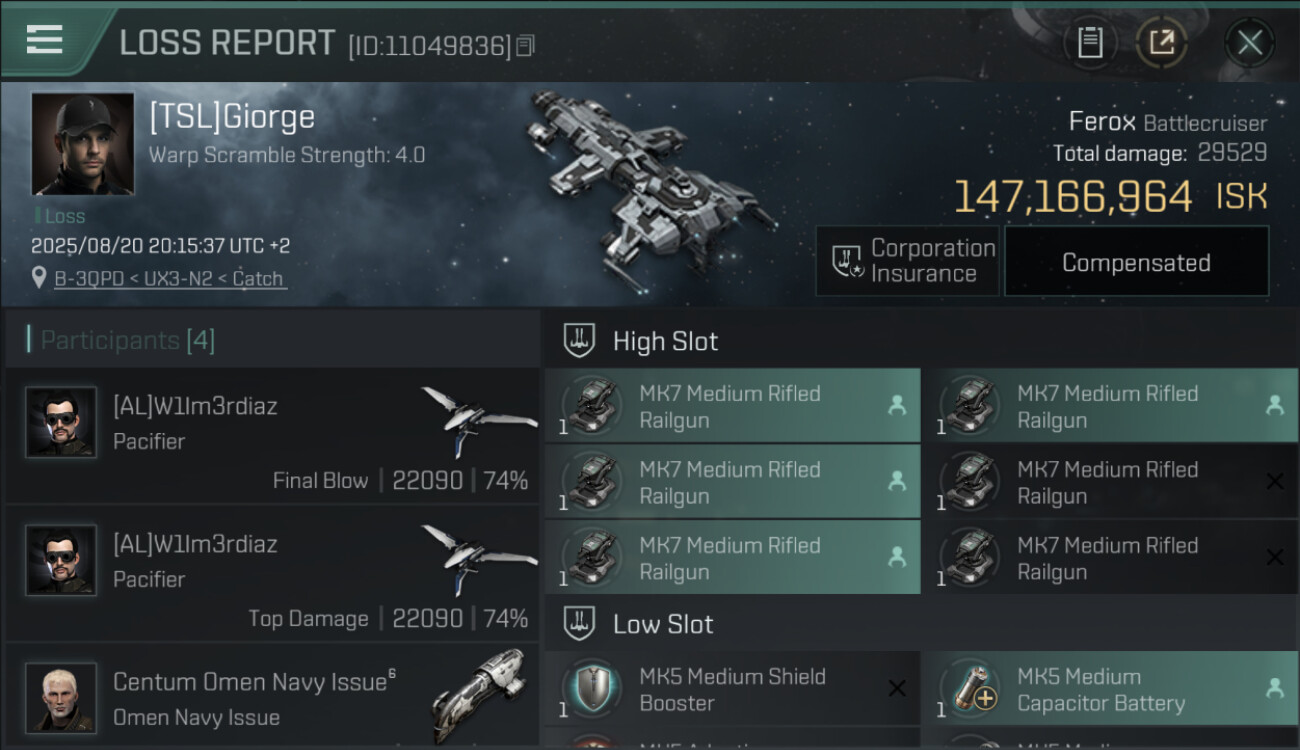Close the Loss Report window
The height and width of the screenshot is (750, 1300).
pos(1249,43)
